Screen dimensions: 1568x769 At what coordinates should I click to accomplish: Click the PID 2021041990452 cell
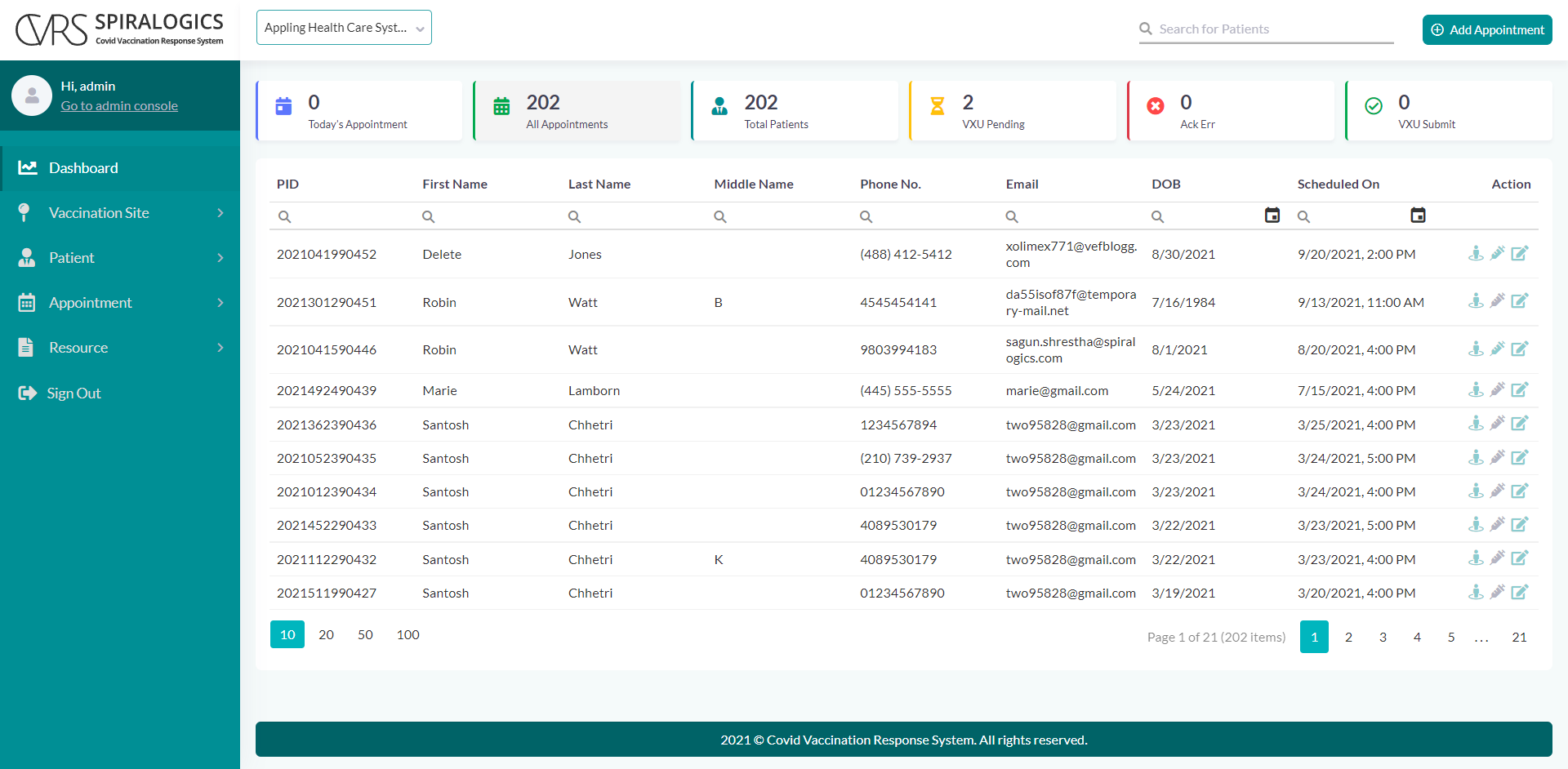[327, 254]
